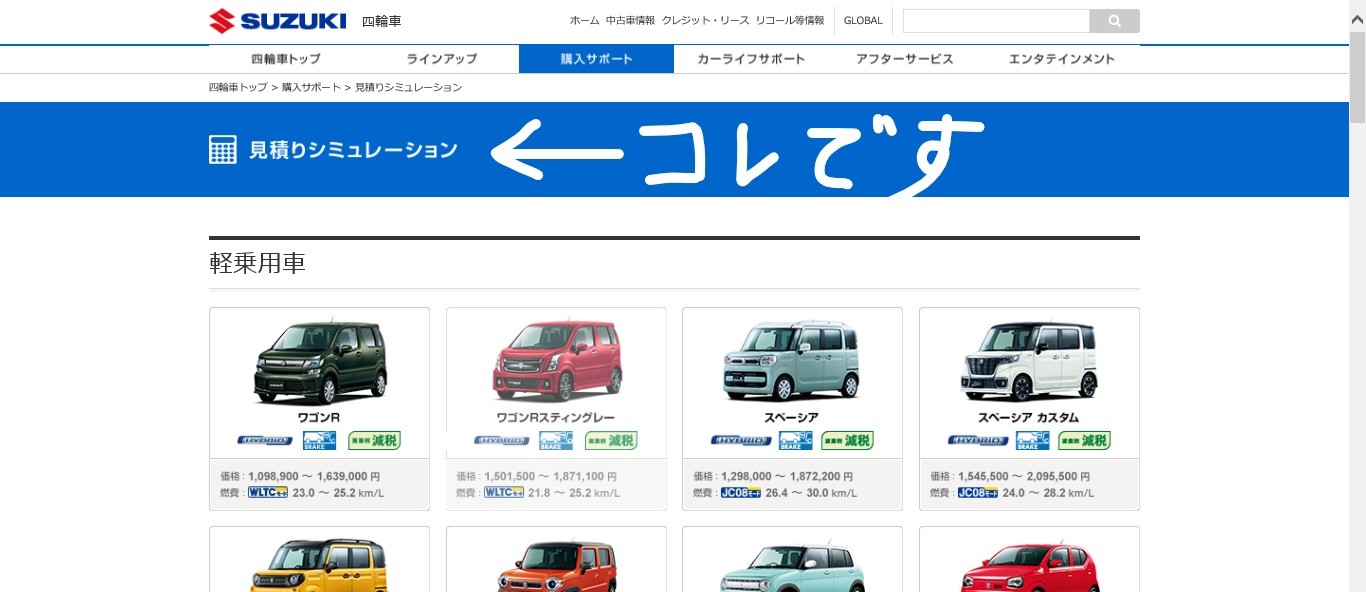Click the 軽乗用車 section heading
1366x592 pixels.
(x=257, y=263)
